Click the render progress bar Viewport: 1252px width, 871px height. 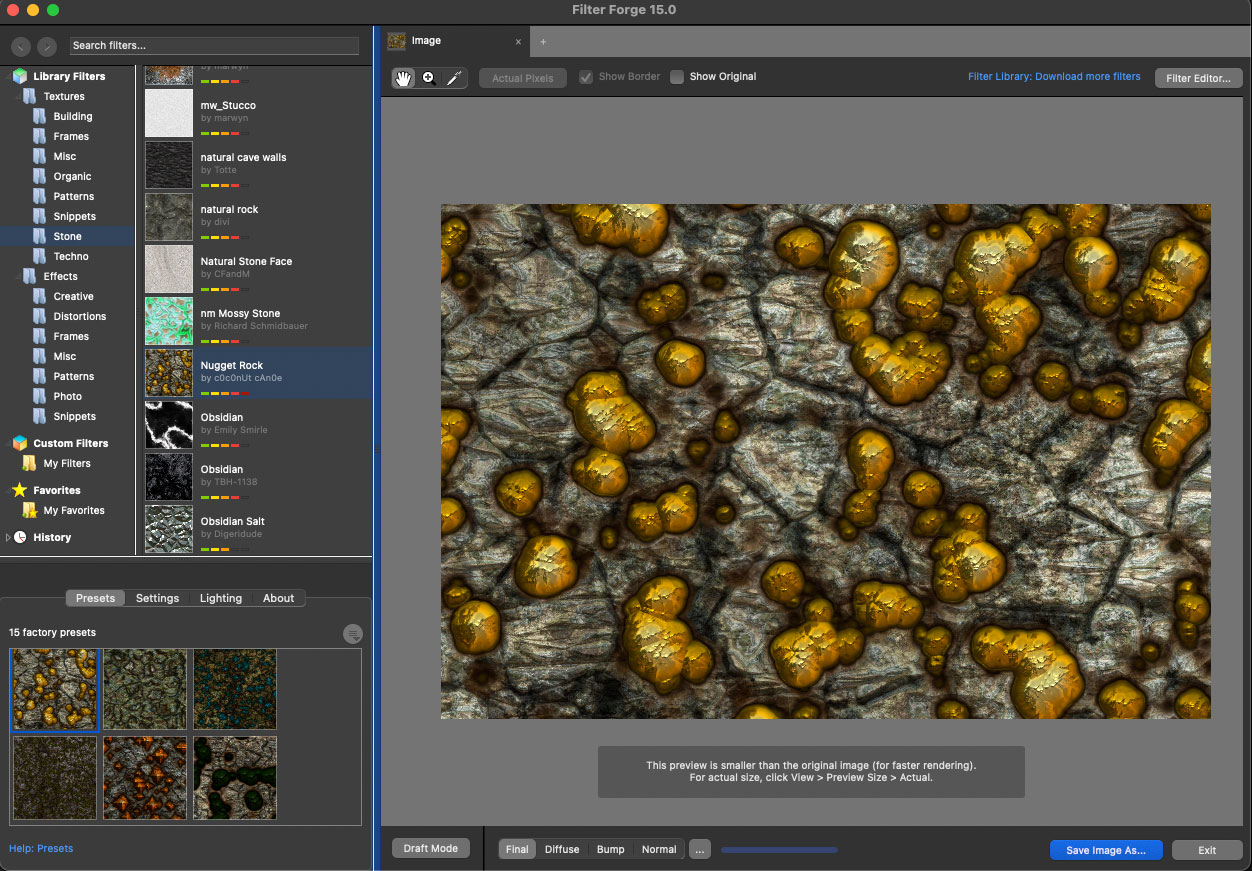pos(779,850)
